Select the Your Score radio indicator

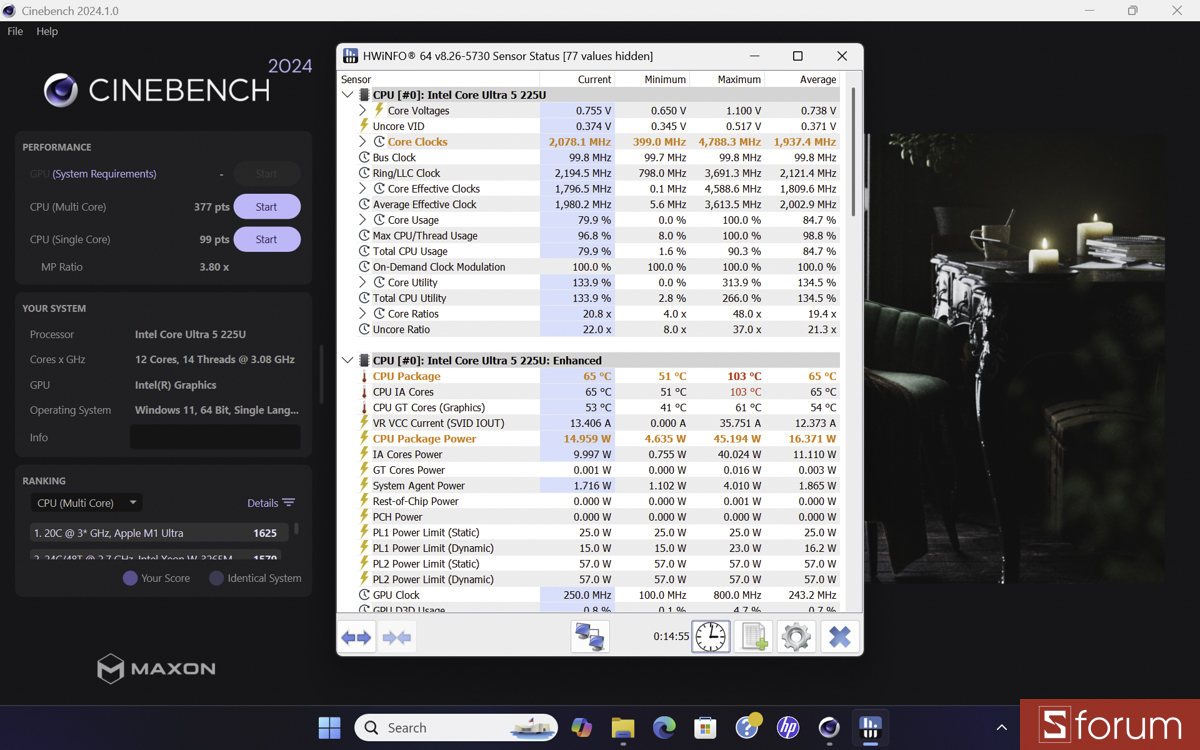tap(129, 578)
